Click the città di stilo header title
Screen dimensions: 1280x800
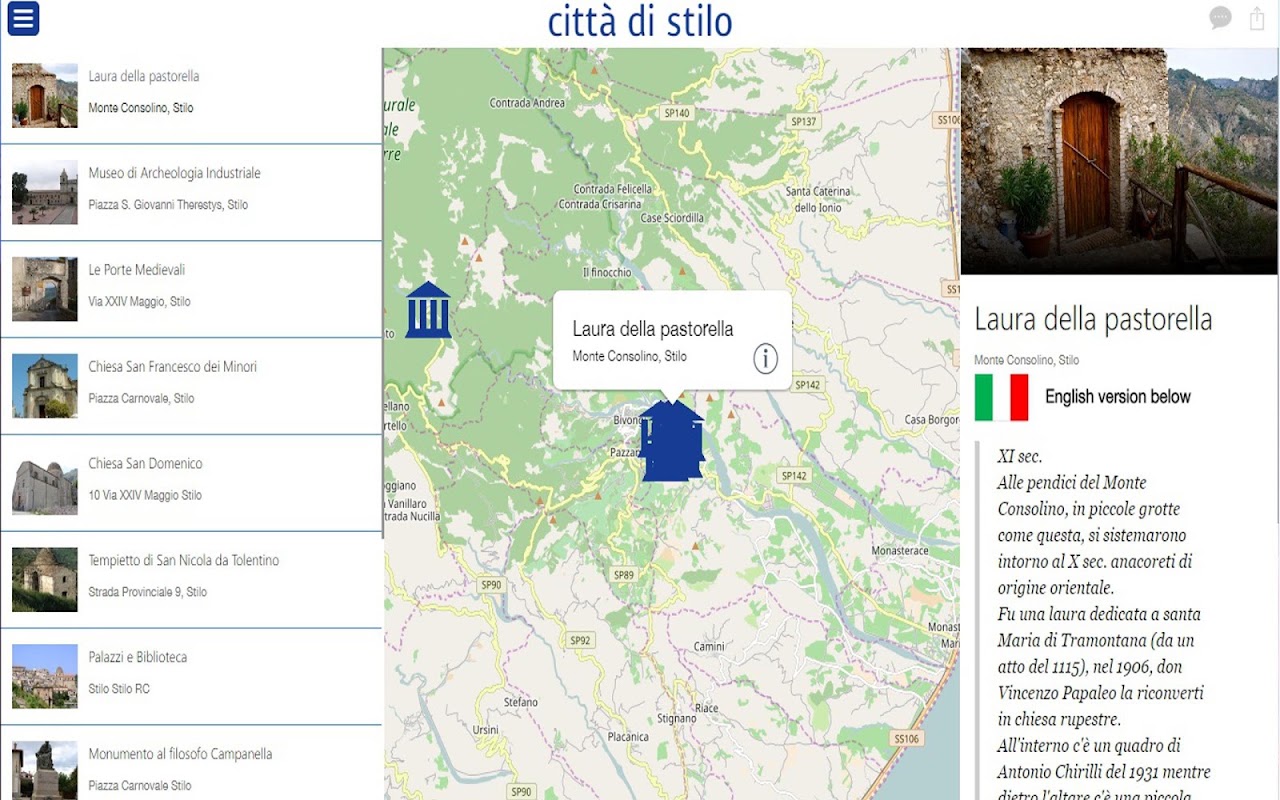pyautogui.click(x=640, y=21)
